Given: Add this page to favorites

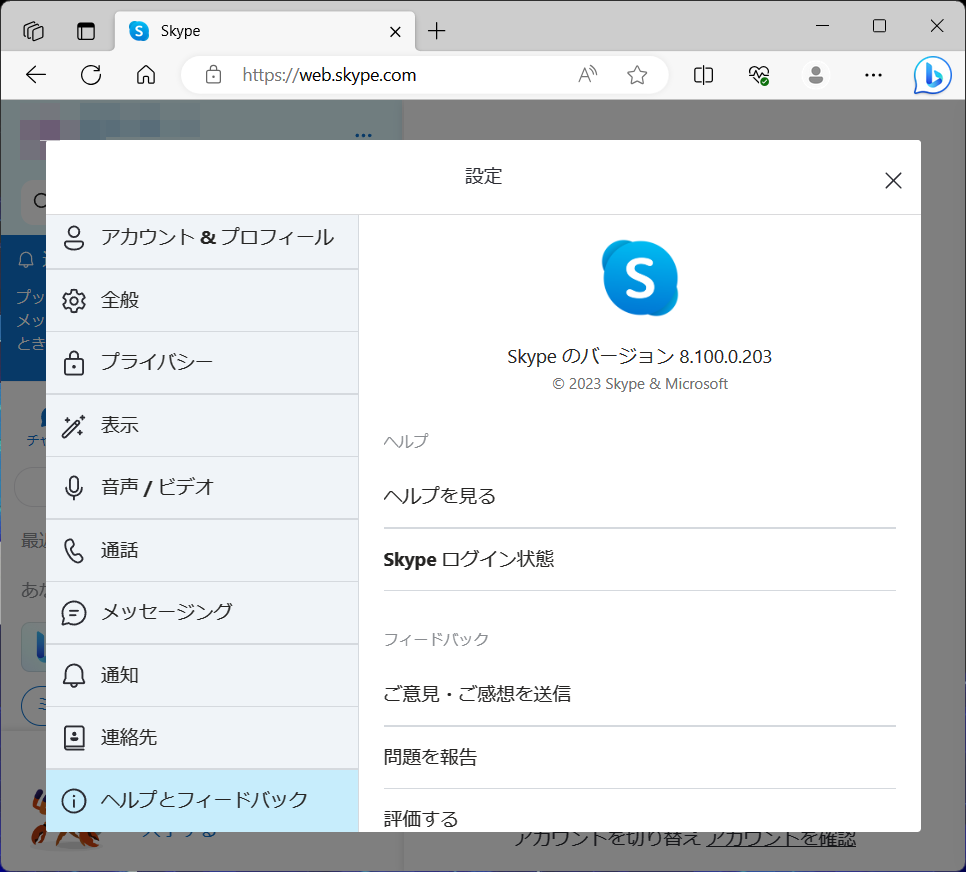Looking at the screenshot, I should point(637,75).
